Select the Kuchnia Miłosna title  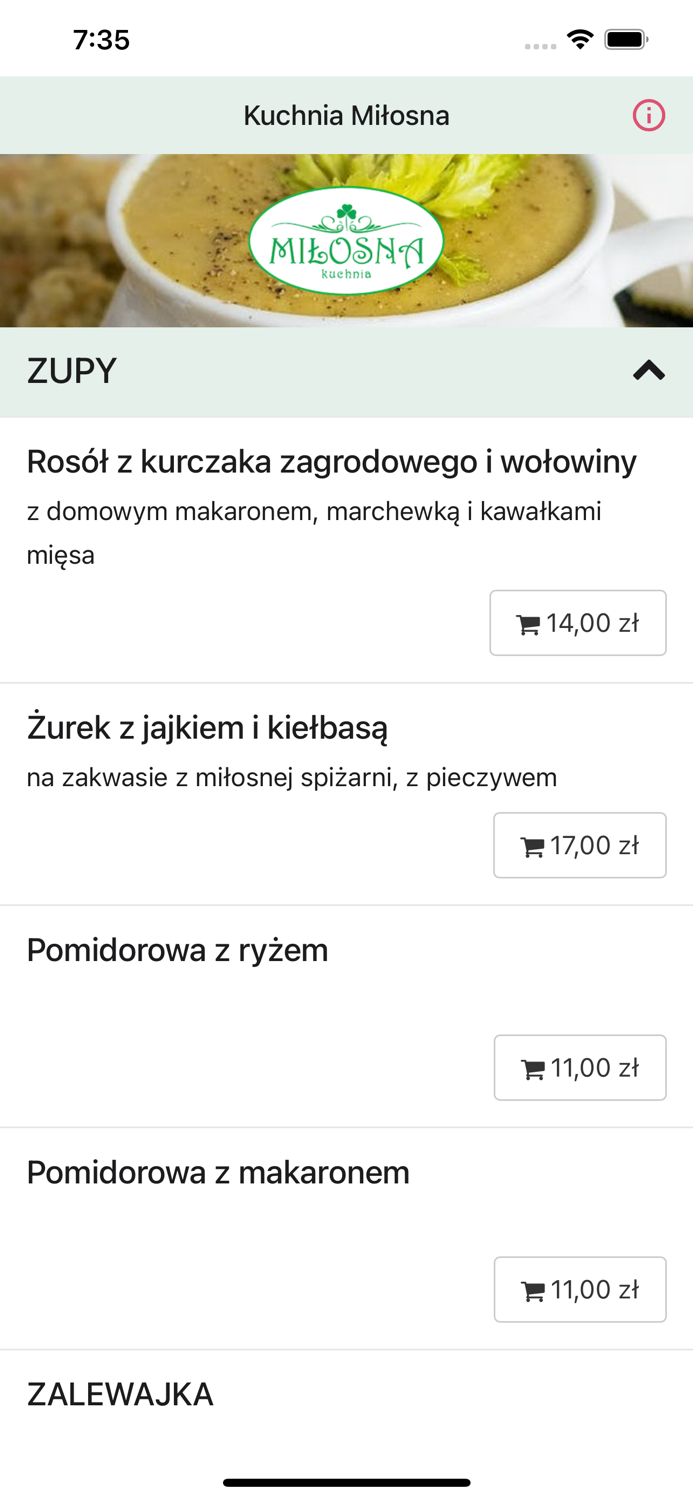[346, 115]
